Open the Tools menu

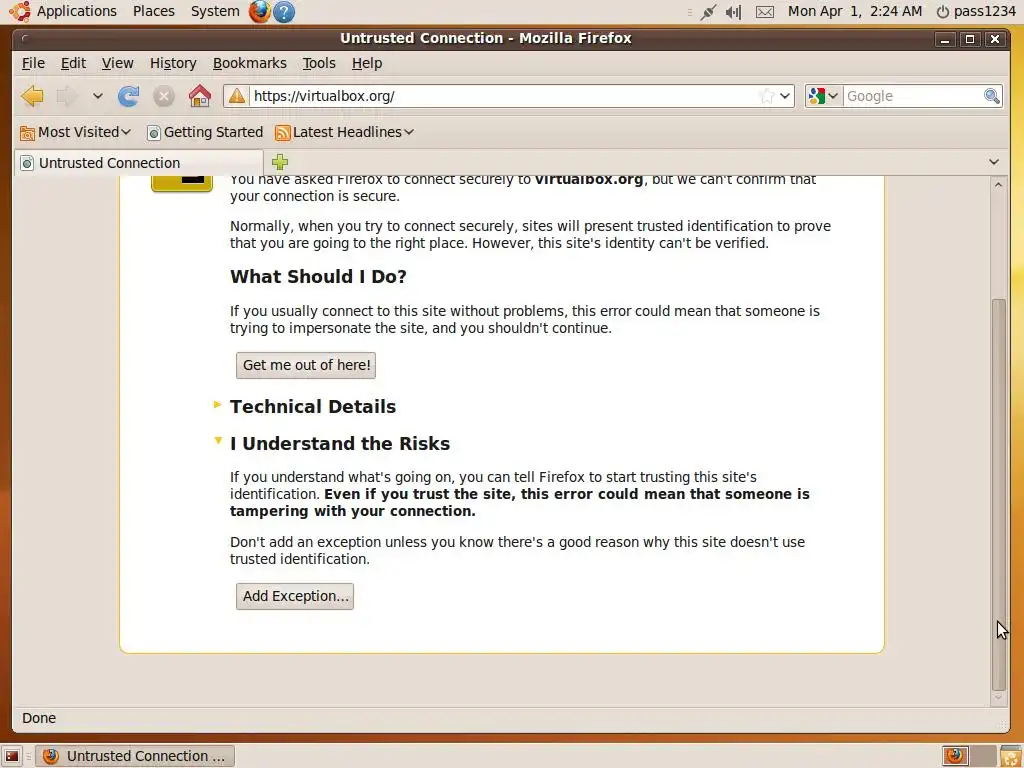pos(319,63)
